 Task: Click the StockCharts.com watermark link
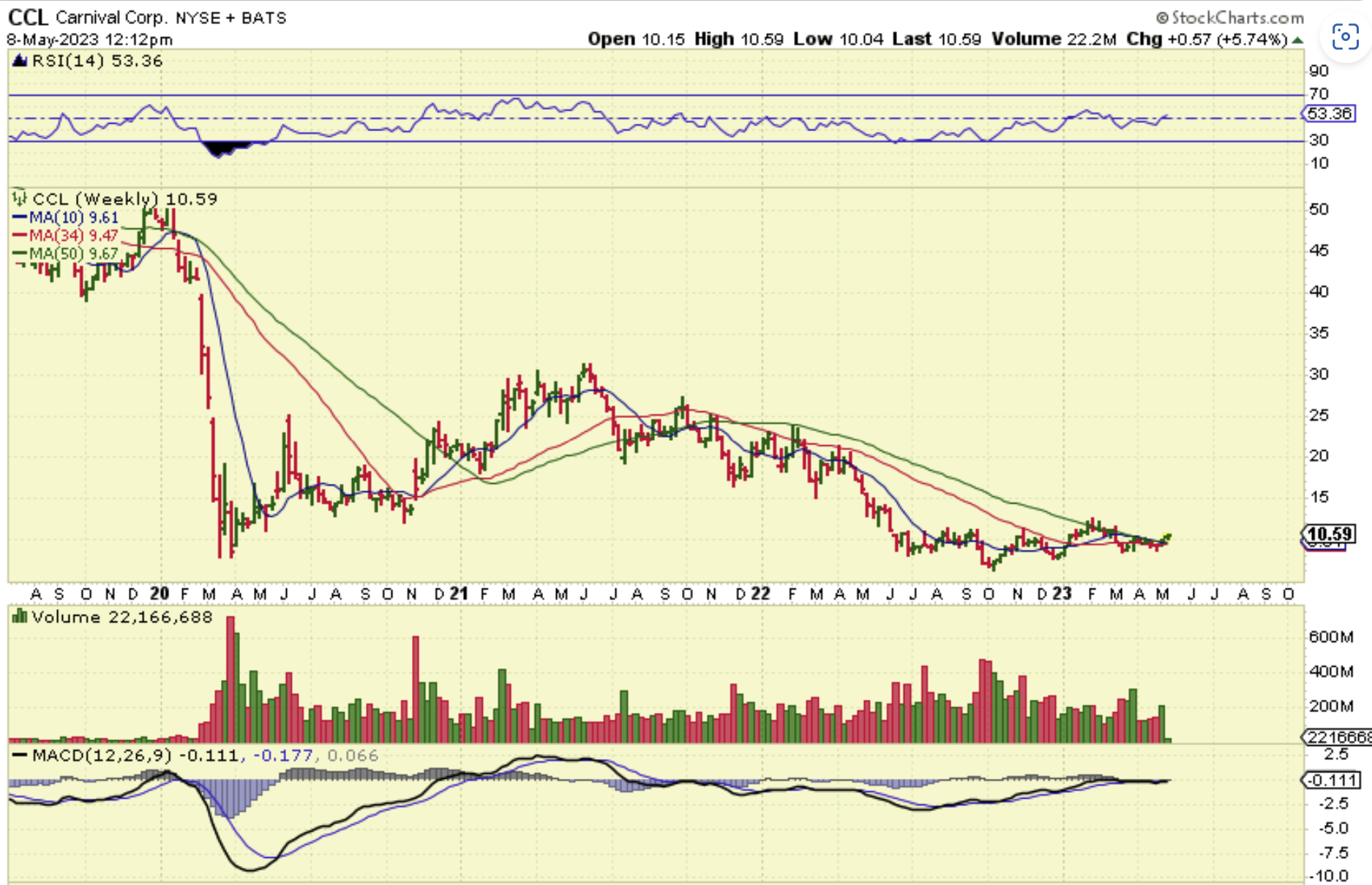click(1237, 18)
